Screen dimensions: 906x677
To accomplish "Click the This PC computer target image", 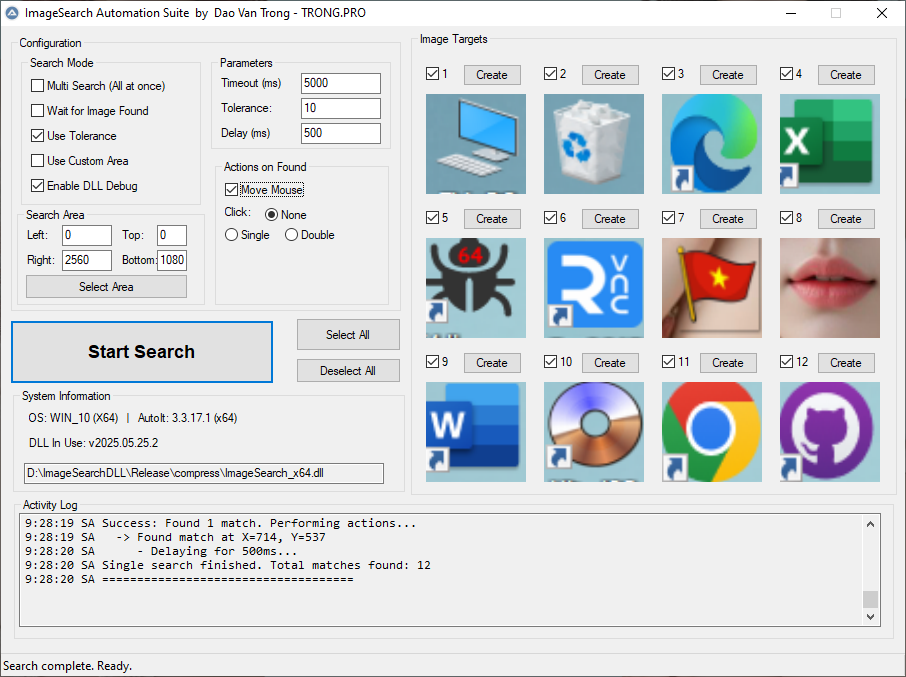I will tap(476, 144).
